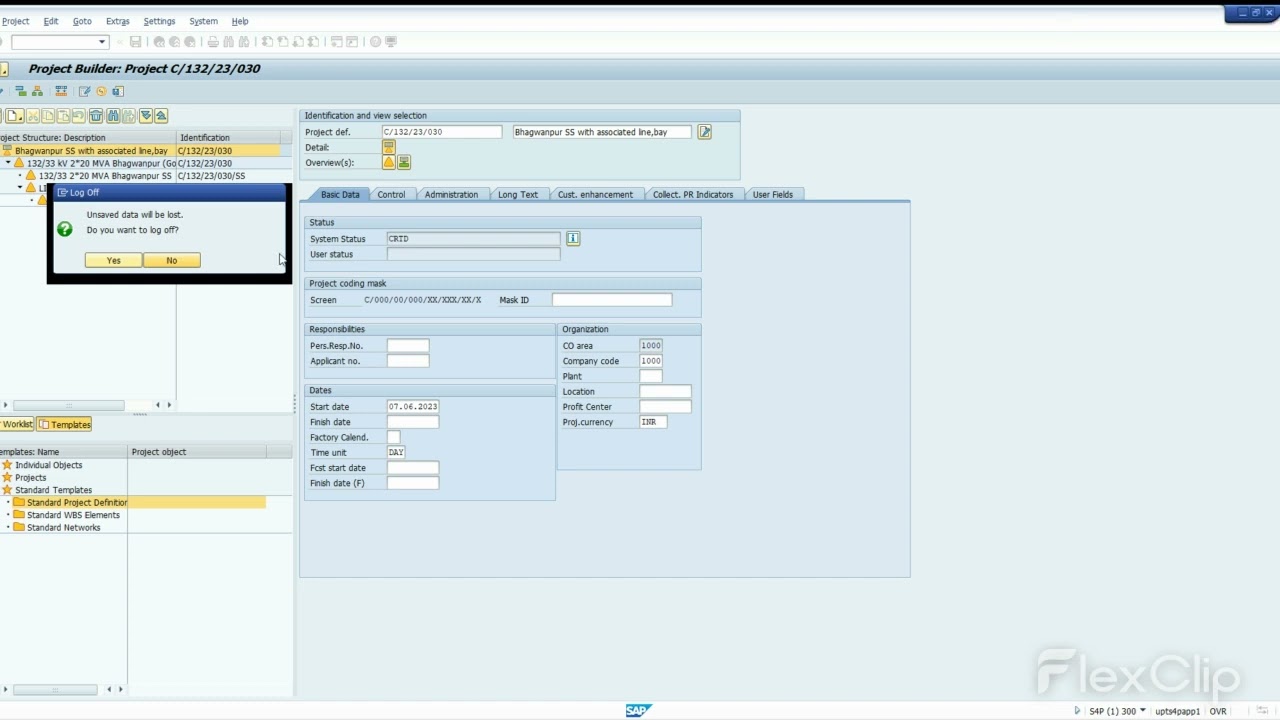
Task: Click the Create new object icon in structure toolbar
Action: point(15,116)
